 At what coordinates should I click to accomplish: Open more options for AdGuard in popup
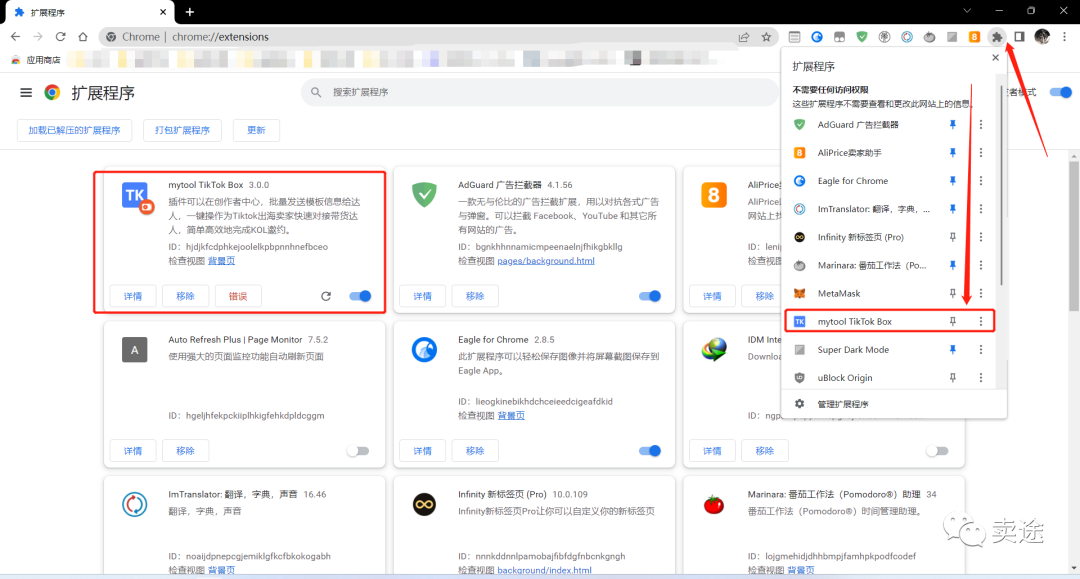point(981,125)
